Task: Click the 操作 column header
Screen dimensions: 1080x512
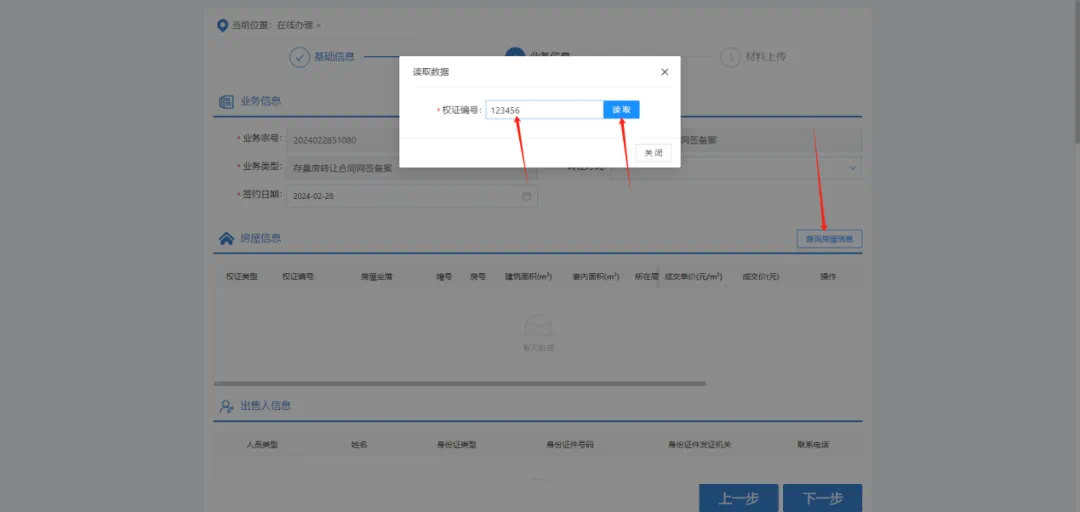Action: [828, 276]
